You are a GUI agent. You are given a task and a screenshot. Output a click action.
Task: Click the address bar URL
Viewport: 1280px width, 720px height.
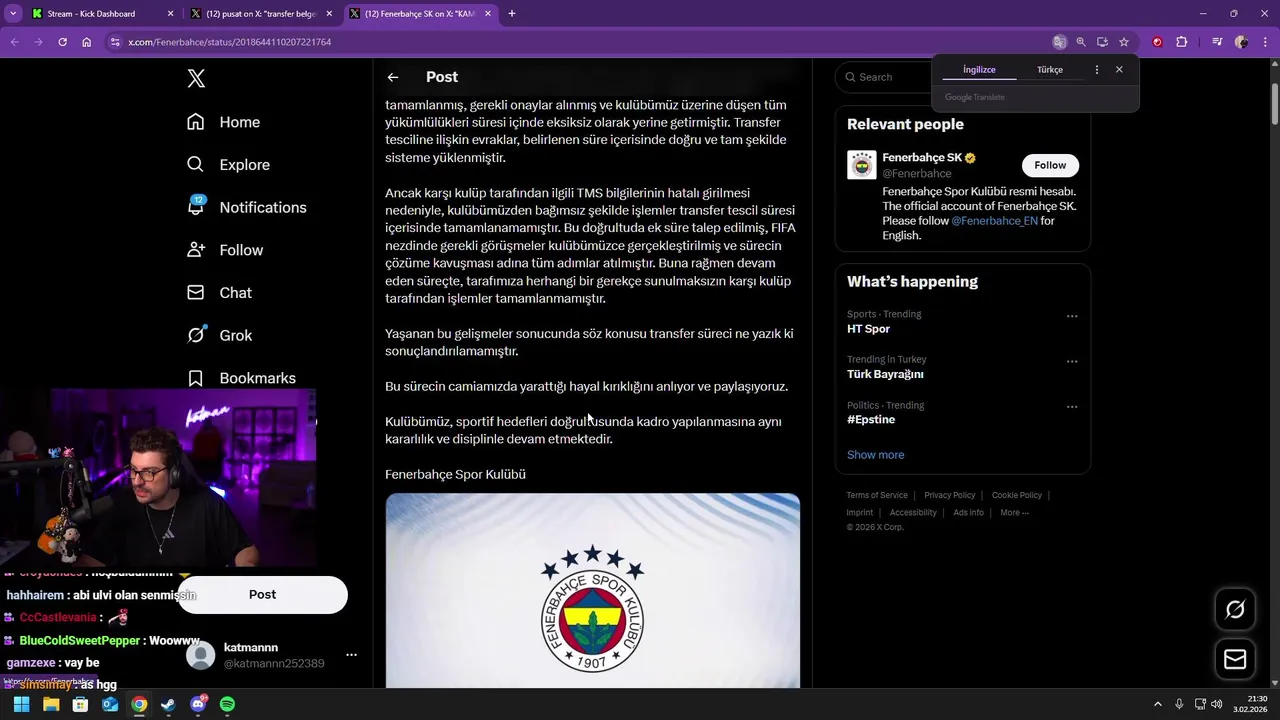pos(230,42)
